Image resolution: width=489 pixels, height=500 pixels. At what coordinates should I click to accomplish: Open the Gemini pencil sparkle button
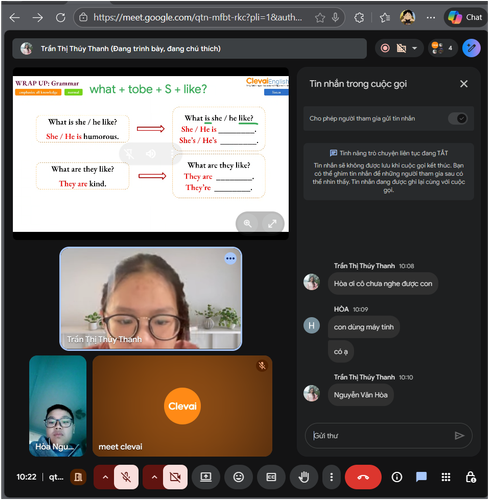[471, 48]
